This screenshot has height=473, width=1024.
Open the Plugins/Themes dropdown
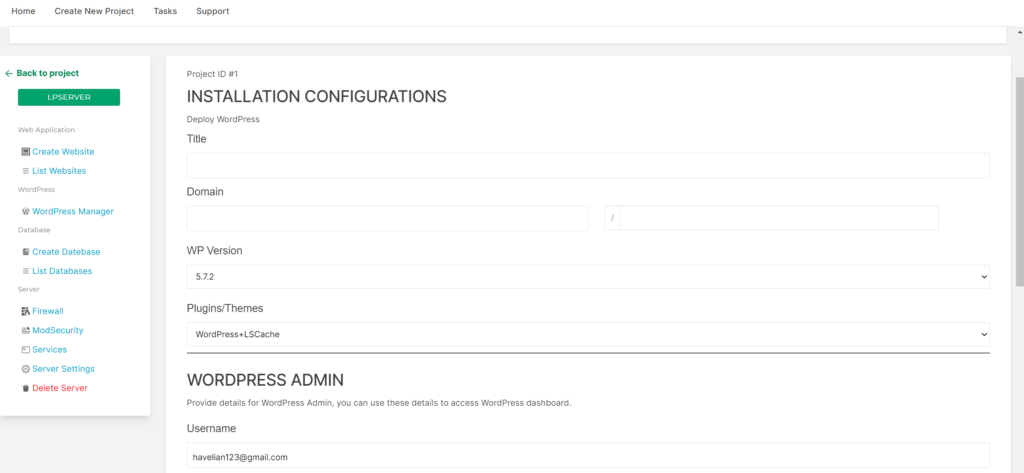click(588, 334)
